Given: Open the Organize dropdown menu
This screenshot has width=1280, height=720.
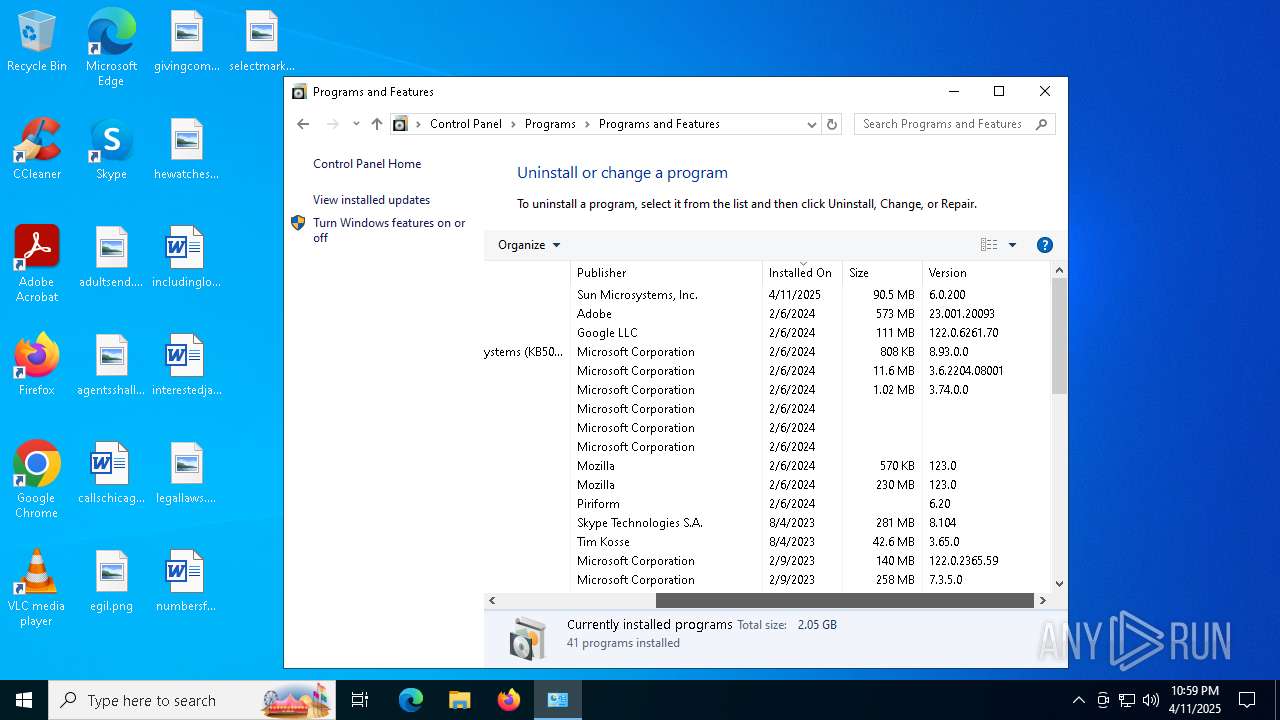Looking at the screenshot, I should click(529, 245).
